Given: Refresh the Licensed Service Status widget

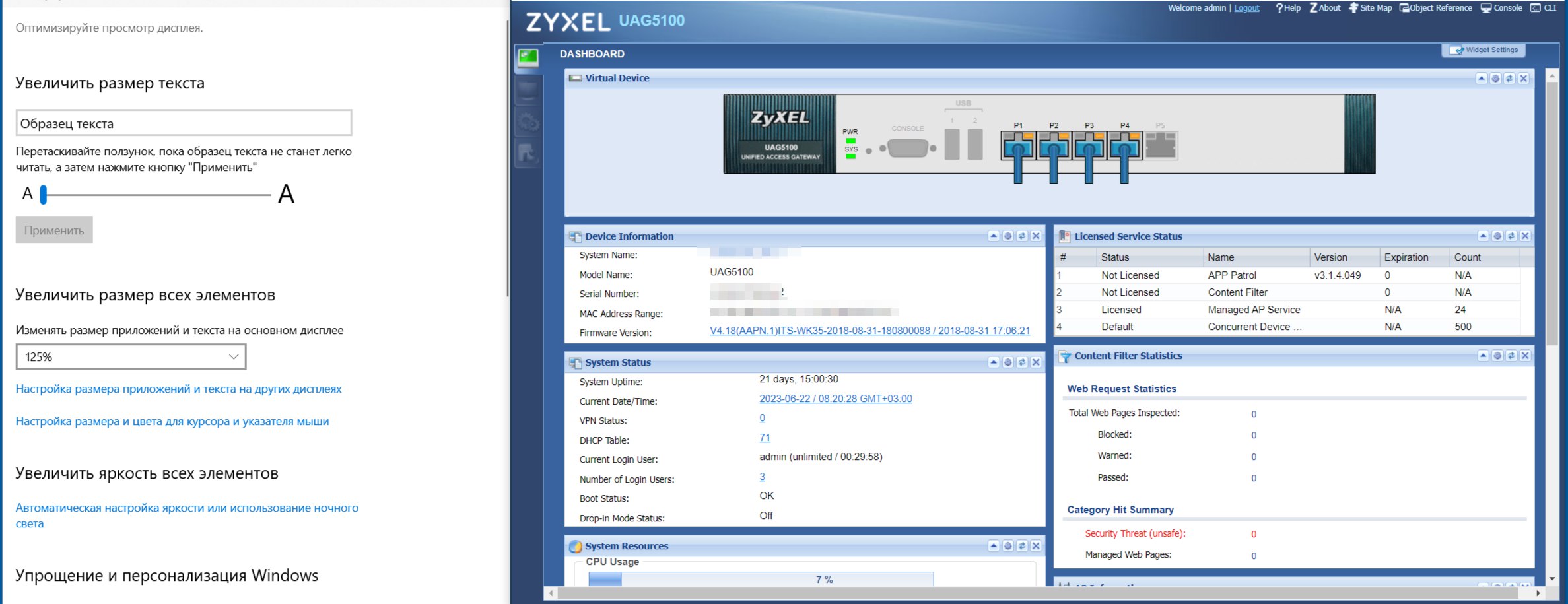Looking at the screenshot, I should pos(1511,236).
